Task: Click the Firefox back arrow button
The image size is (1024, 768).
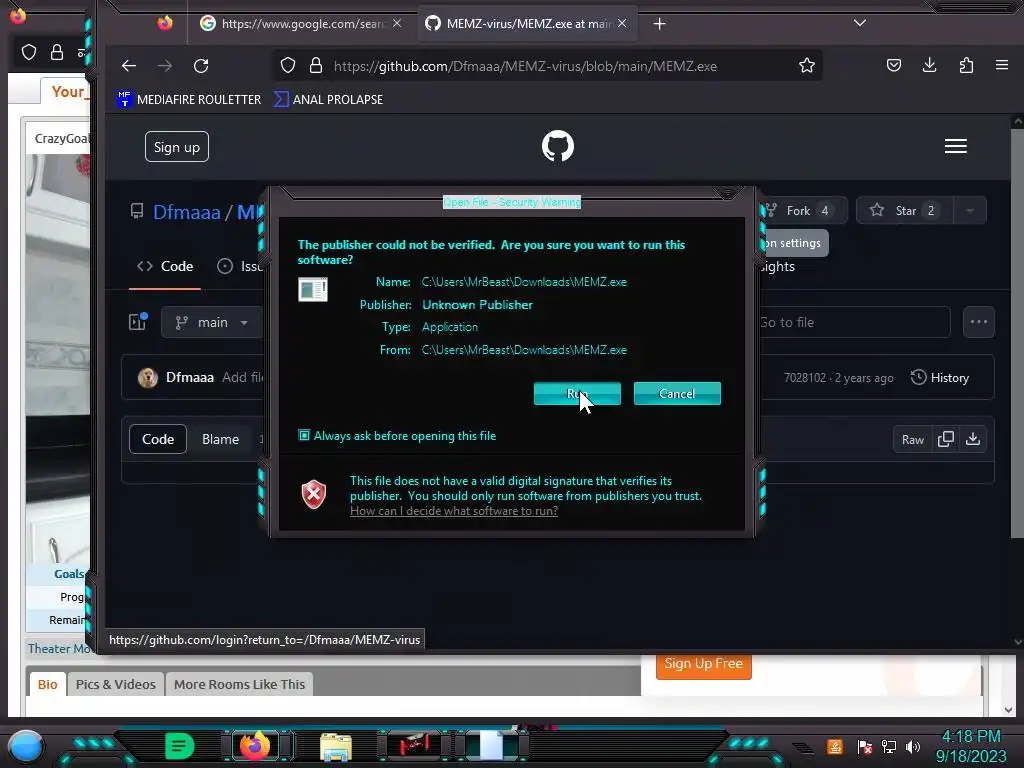Action: (x=129, y=66)
